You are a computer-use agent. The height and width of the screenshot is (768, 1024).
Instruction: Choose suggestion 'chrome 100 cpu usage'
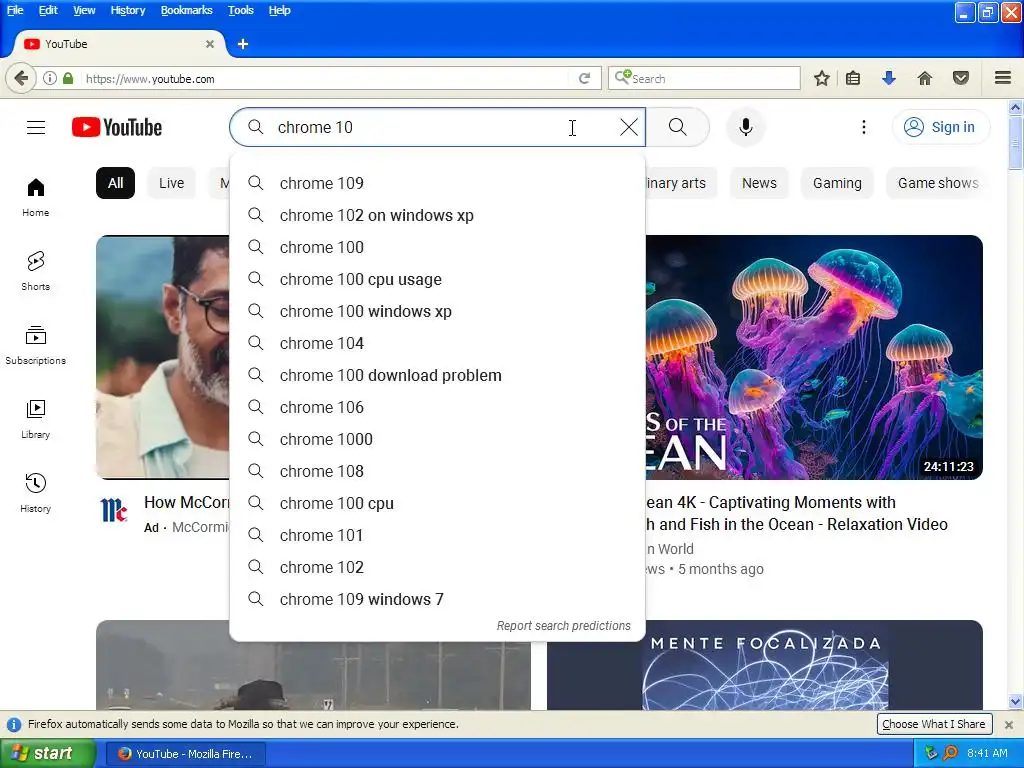pos(438,279)
